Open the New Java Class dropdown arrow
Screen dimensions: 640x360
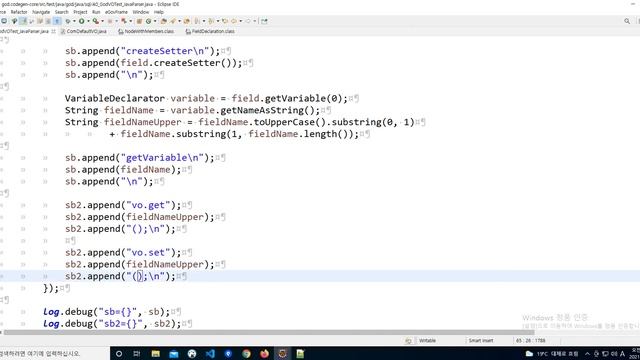[x=155, y=21]
